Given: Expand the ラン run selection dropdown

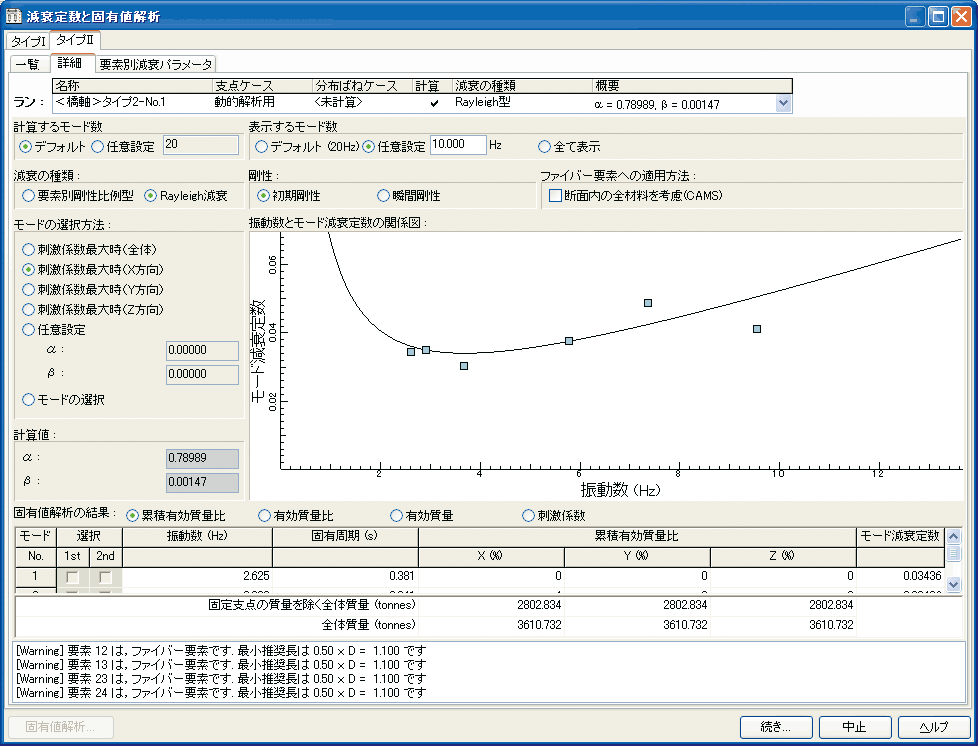Looking at the screenshot, I should (783, 104).
